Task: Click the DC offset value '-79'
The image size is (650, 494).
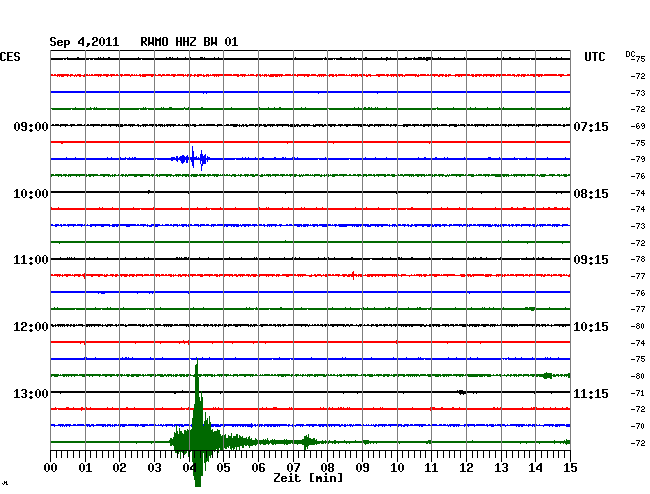Action: [x=638, y=159]
